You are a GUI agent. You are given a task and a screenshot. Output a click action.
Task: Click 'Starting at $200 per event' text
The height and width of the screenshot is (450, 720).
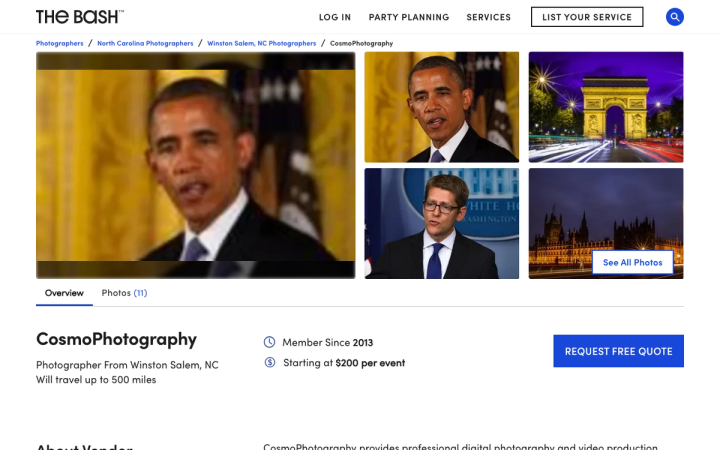(344, 363)
